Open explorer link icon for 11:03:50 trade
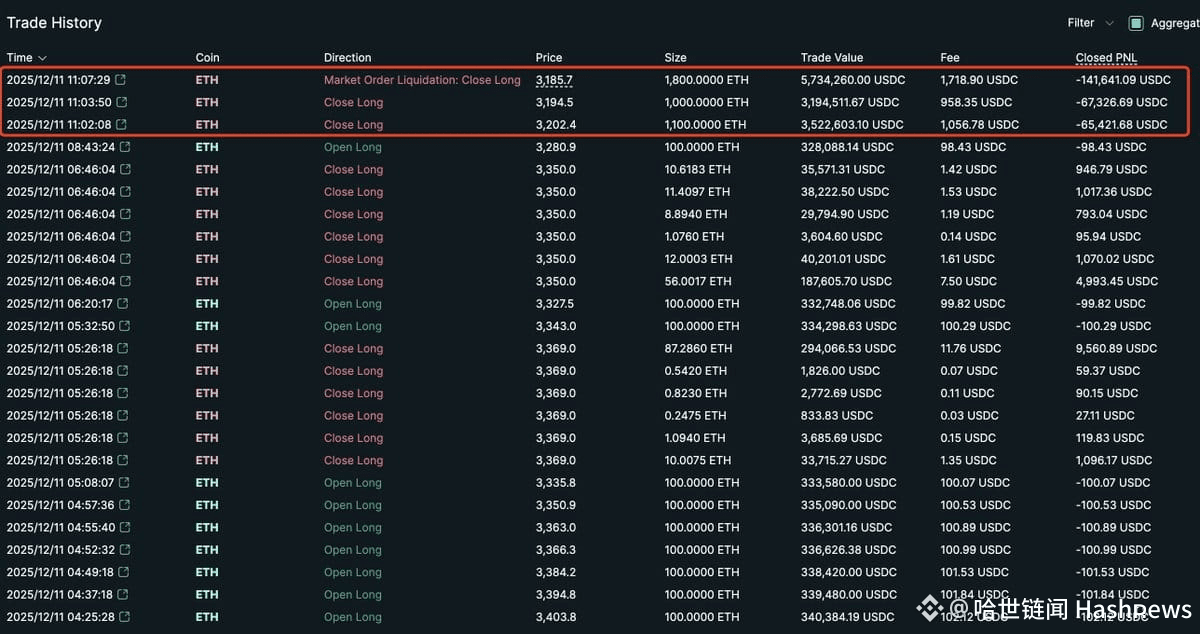This screenshot has height=634, width=1200. [x=122, y=102]
